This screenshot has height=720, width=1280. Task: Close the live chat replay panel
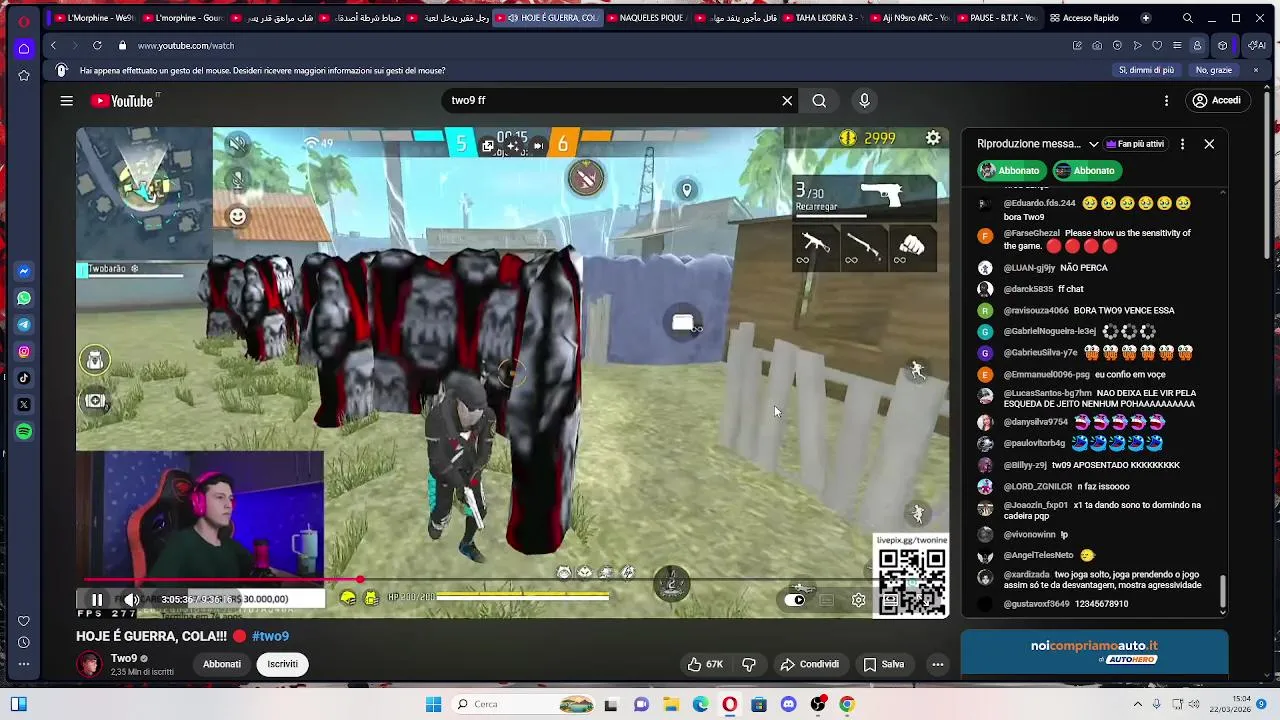pos(1209,144)
